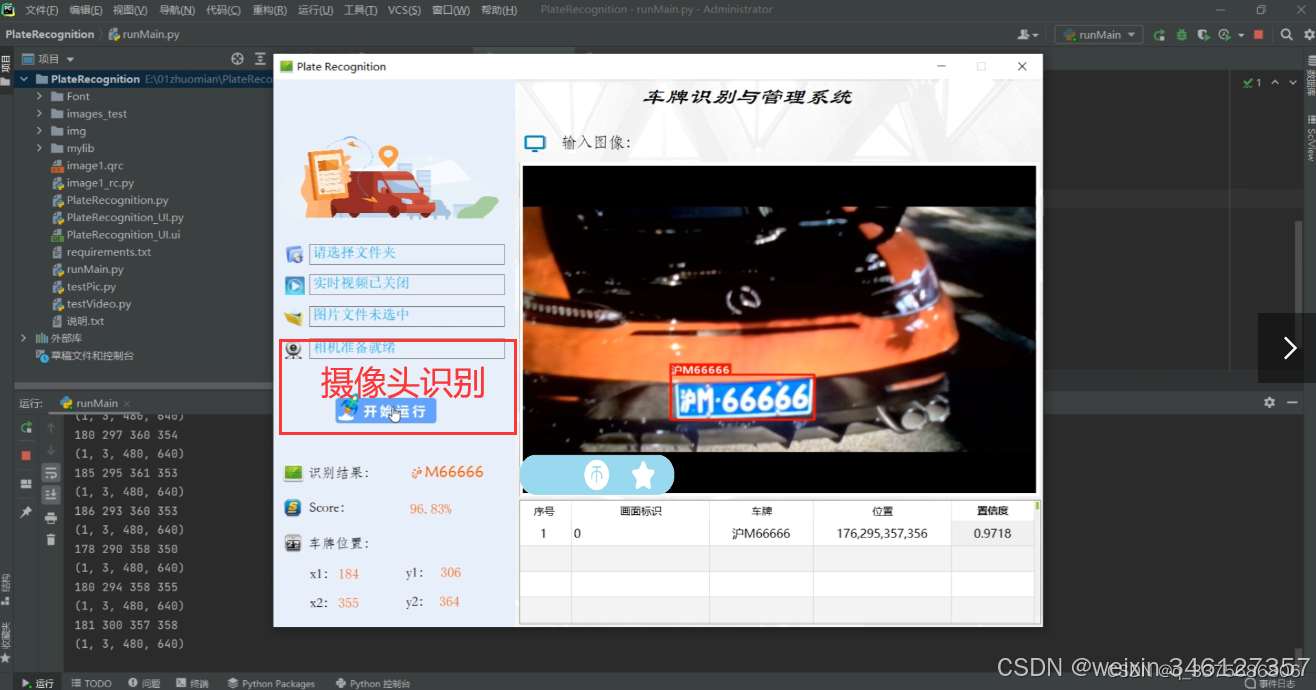Pin the runMain tool window tab
Image resolution: width=1316 pixels, height=690 pixels.
click(25, 510)
